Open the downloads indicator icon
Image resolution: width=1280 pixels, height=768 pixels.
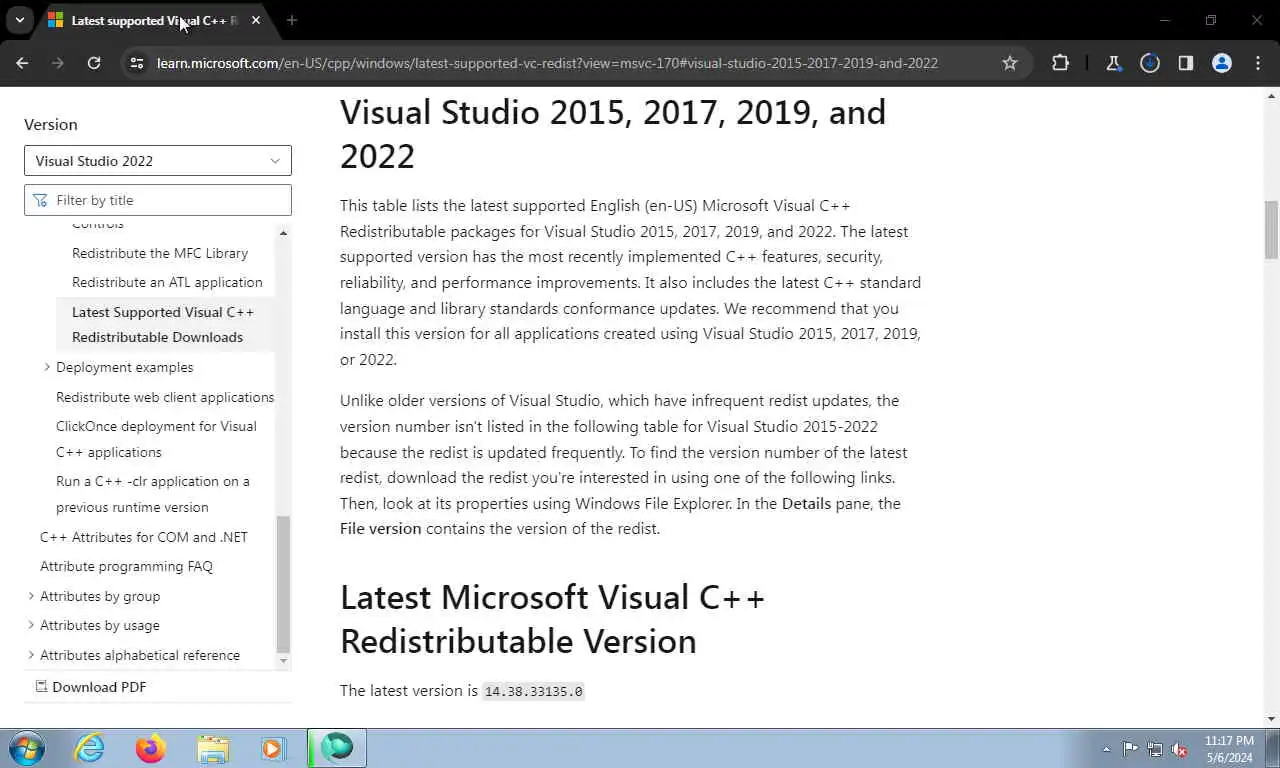point(1150,63)
